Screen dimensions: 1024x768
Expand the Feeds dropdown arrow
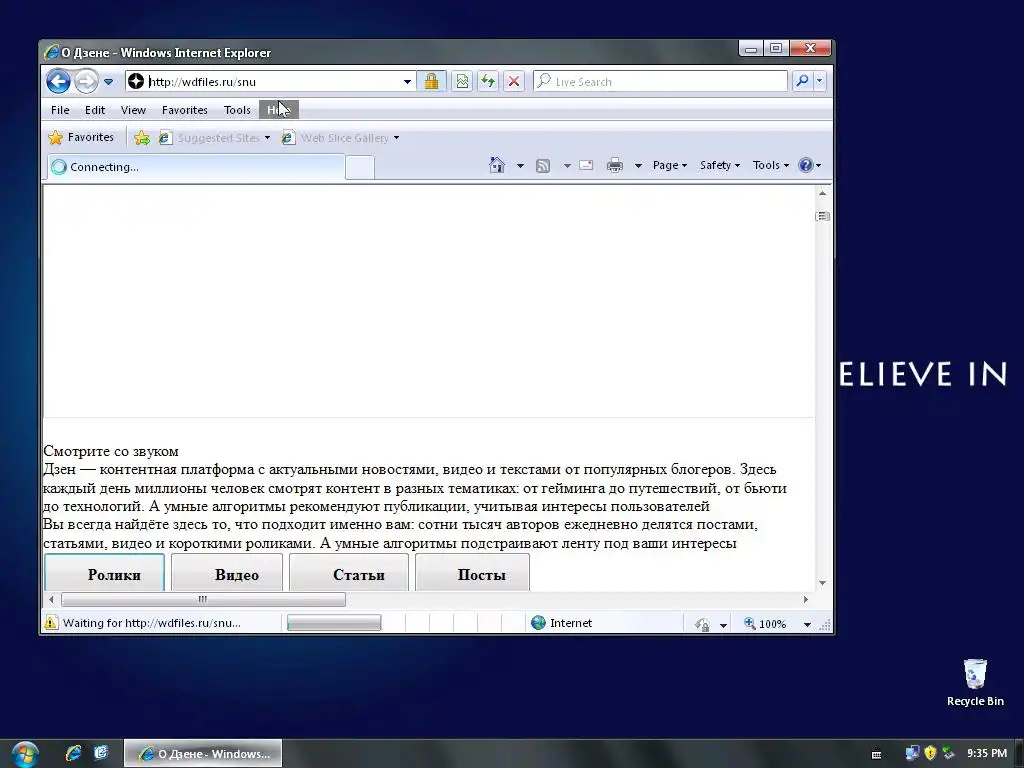[567, 166]
